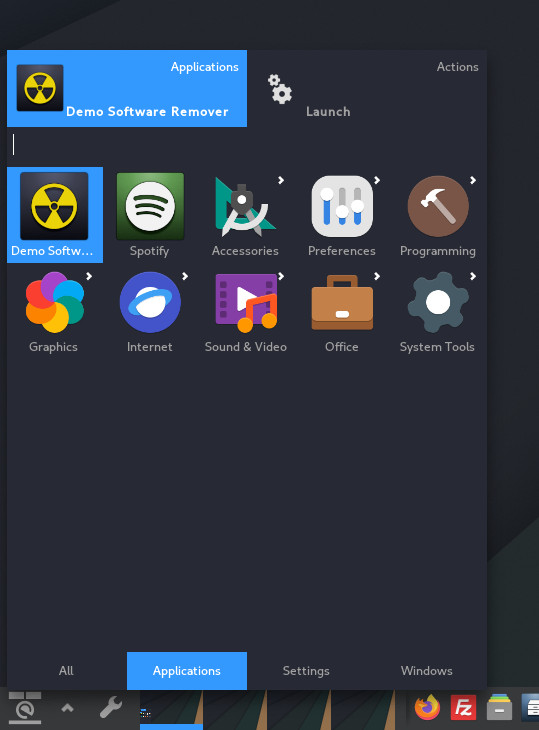Open the file manager drawer icon in the taskbar

pos(499,708)
